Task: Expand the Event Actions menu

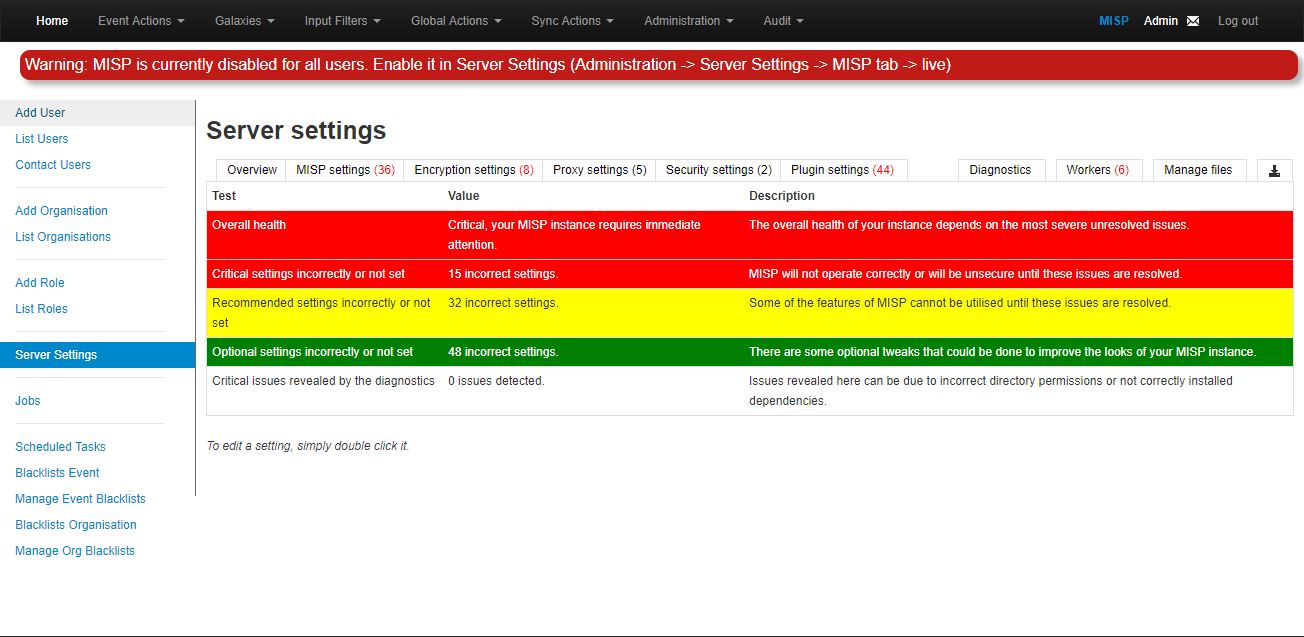Action: (139, 20)
